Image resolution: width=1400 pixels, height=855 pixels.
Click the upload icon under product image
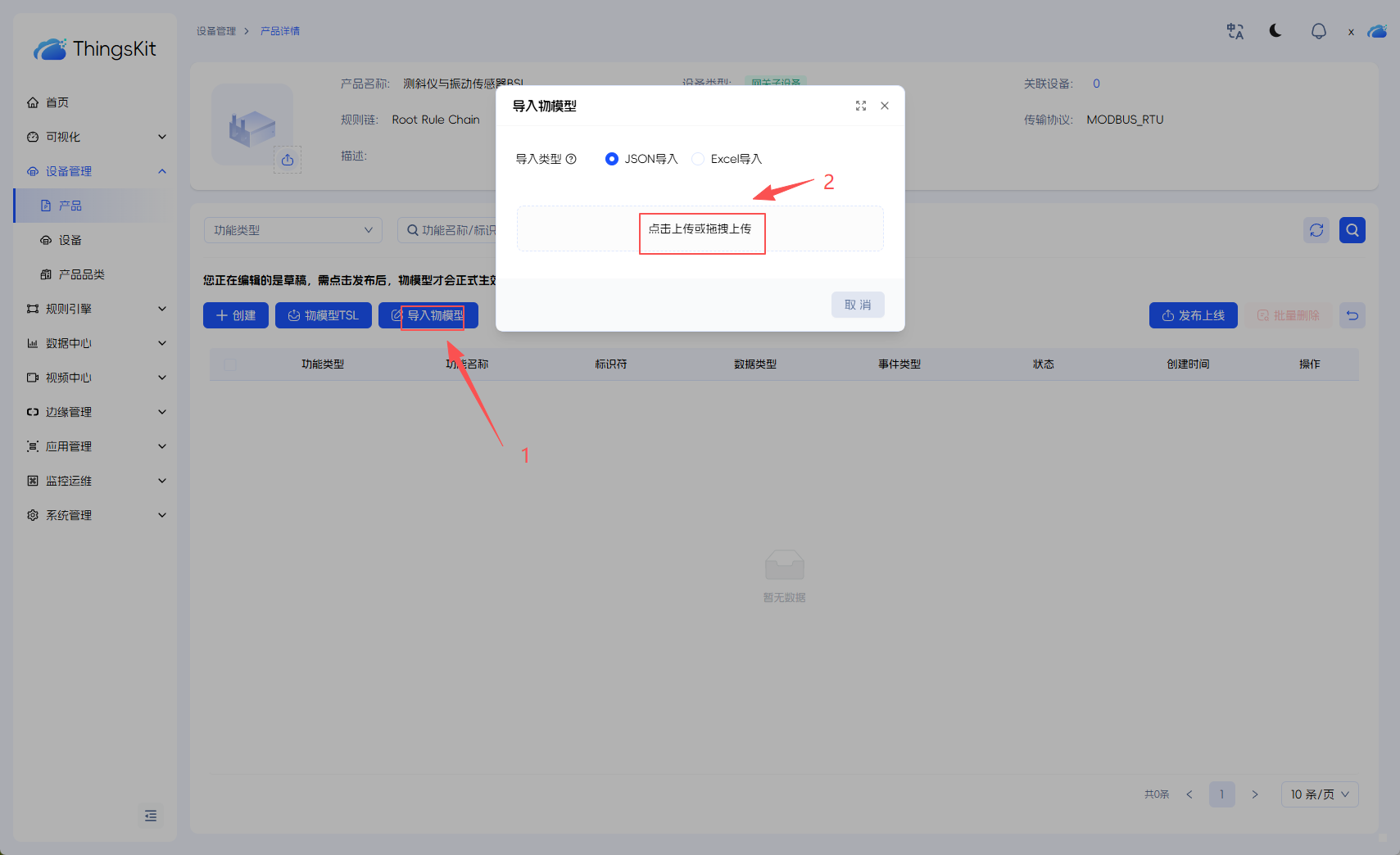click(x=288, y=160)
